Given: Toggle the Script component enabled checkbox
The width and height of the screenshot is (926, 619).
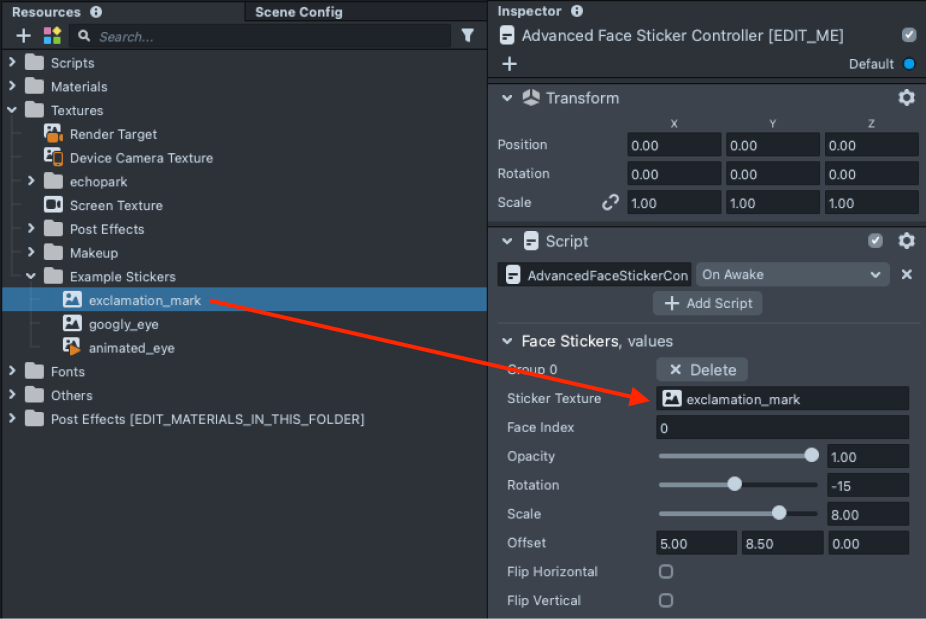Looking at the screenshot, I should tap(876, 241).
